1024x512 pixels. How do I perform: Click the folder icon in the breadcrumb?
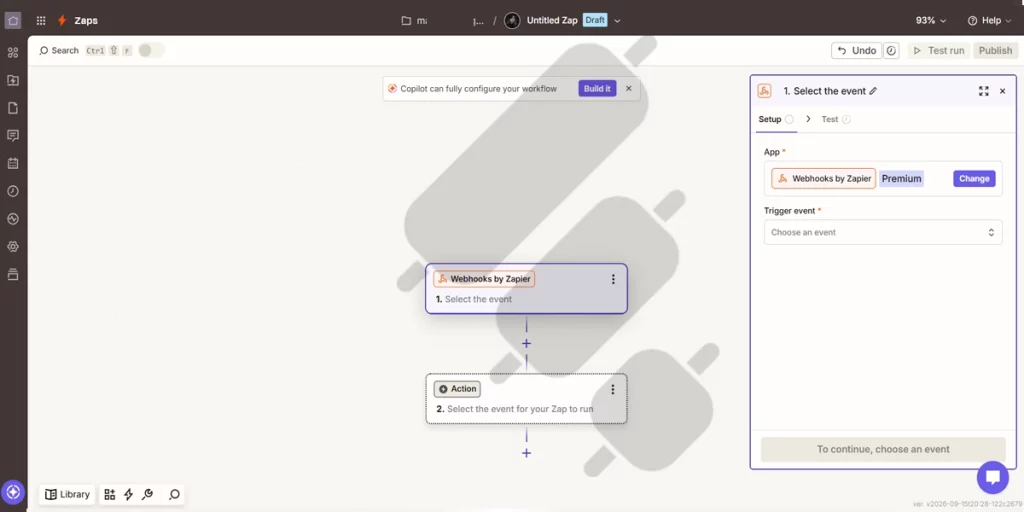[406, 20]
